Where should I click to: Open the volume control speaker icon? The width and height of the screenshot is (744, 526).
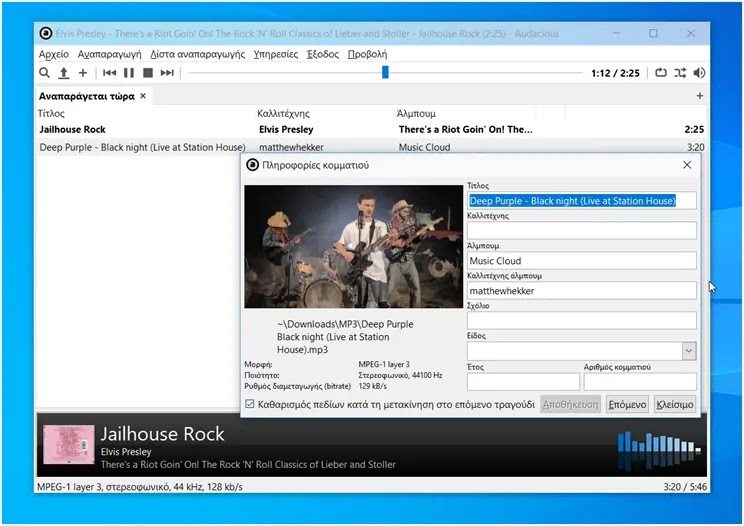699,73
